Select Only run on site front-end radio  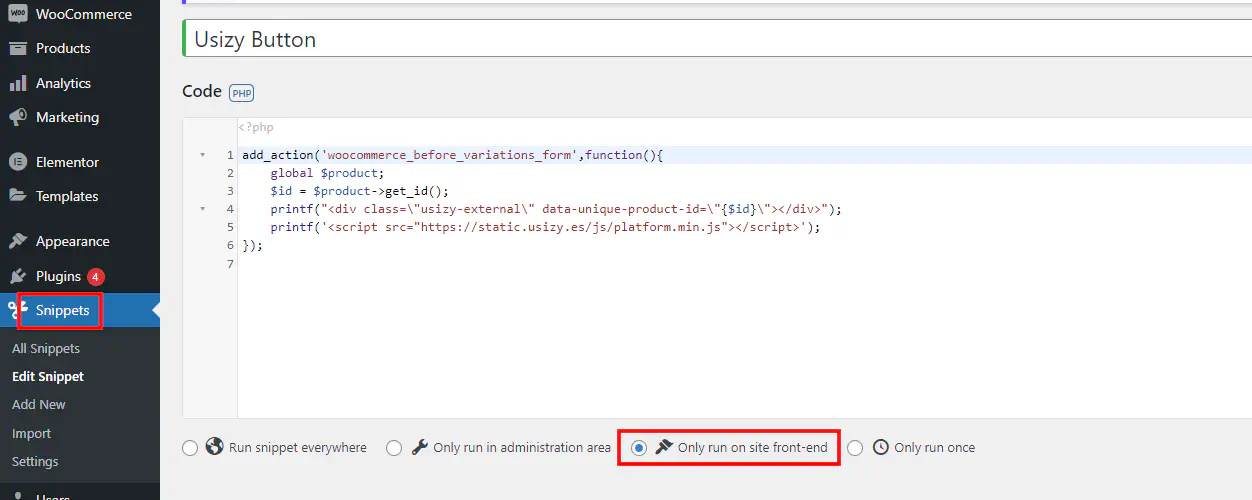click(639, 448)
